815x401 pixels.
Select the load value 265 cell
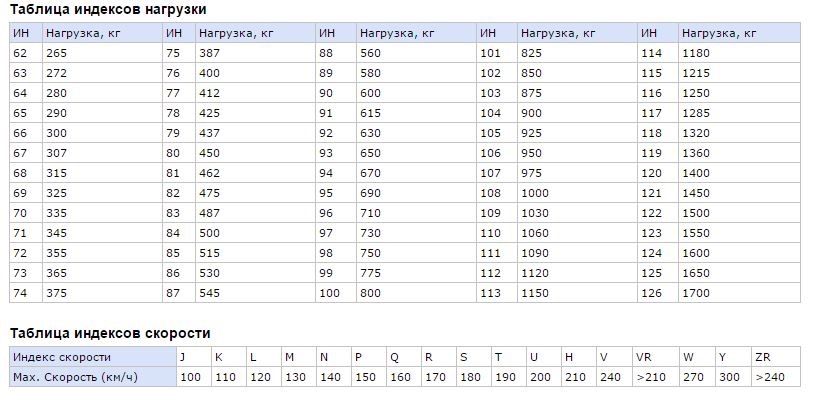point(57,53)
